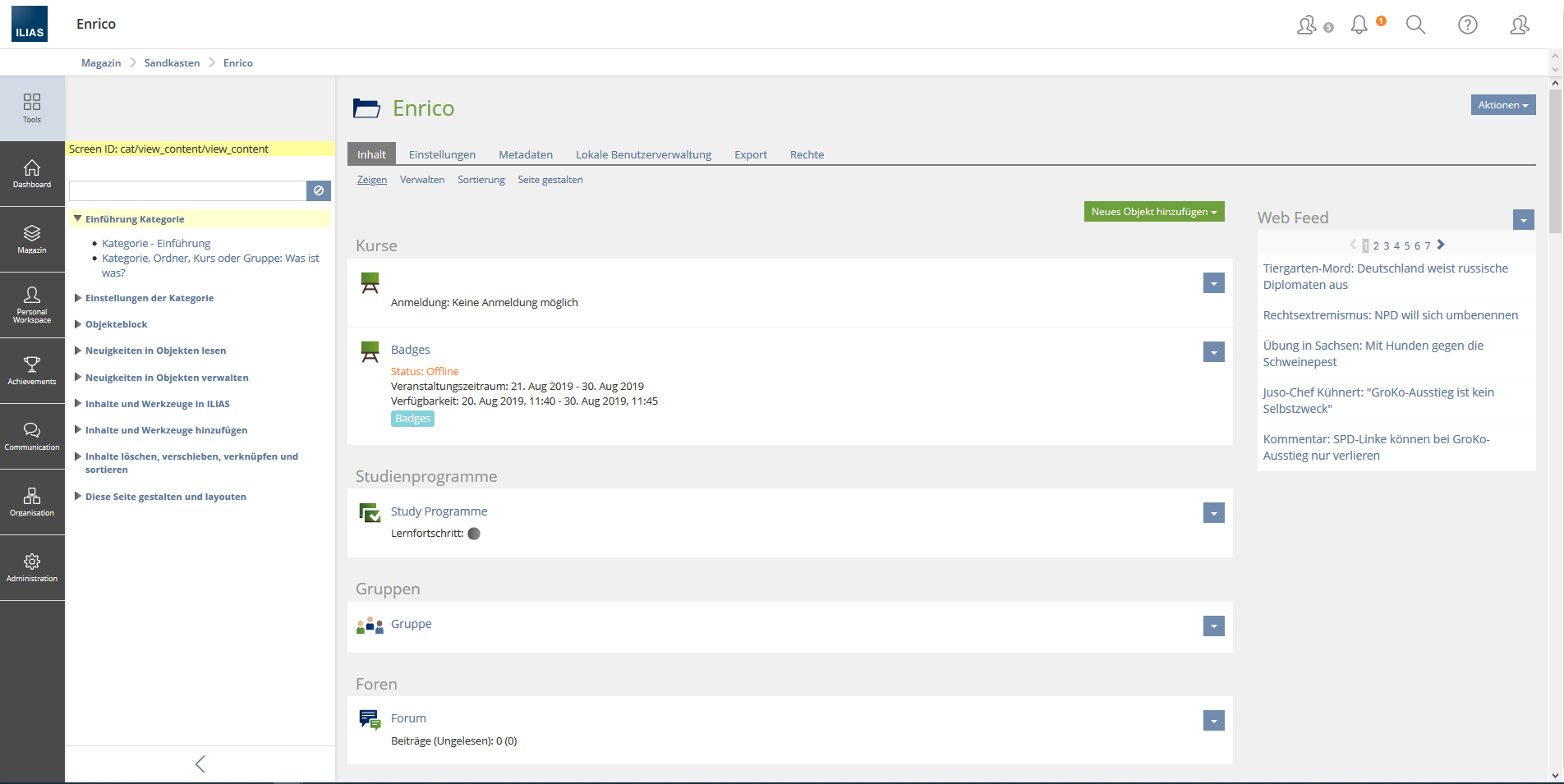Go to next Web Feed page arrow
Screen dimensions: 1564x784
[x=1441, y=245]
